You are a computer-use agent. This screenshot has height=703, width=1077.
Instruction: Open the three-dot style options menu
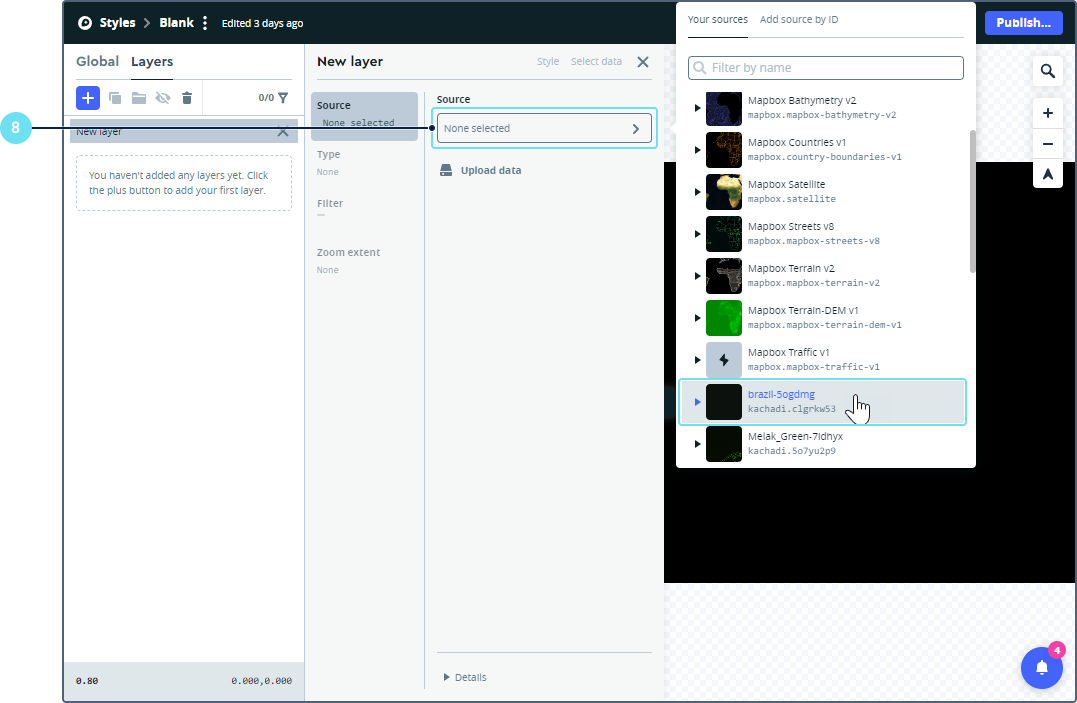point(205,23)
